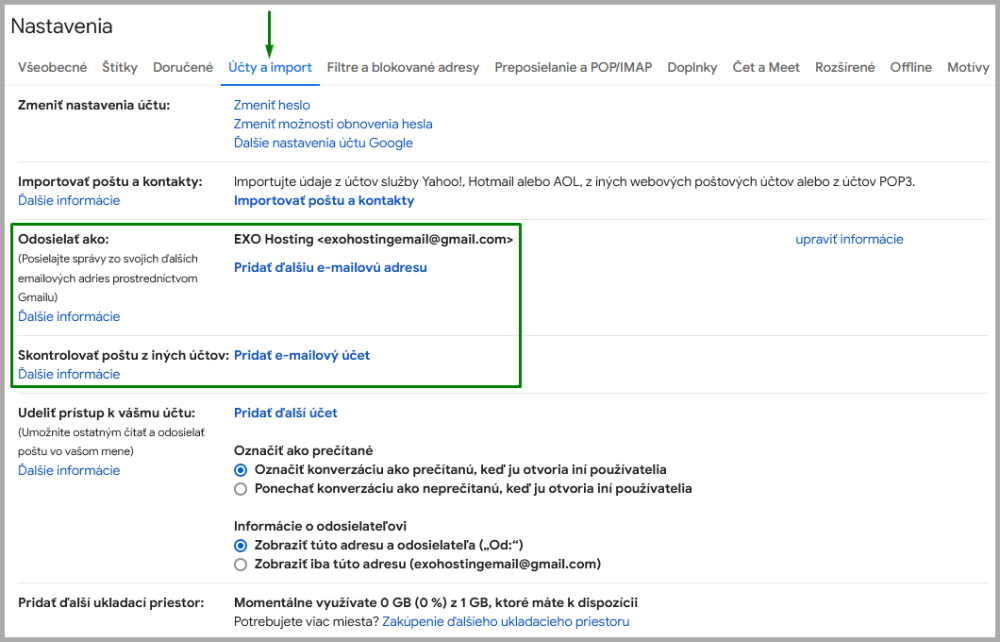Screen dimensions: 1000x642
Task: Click upraviť informácie link
Action: coord(849,240)
